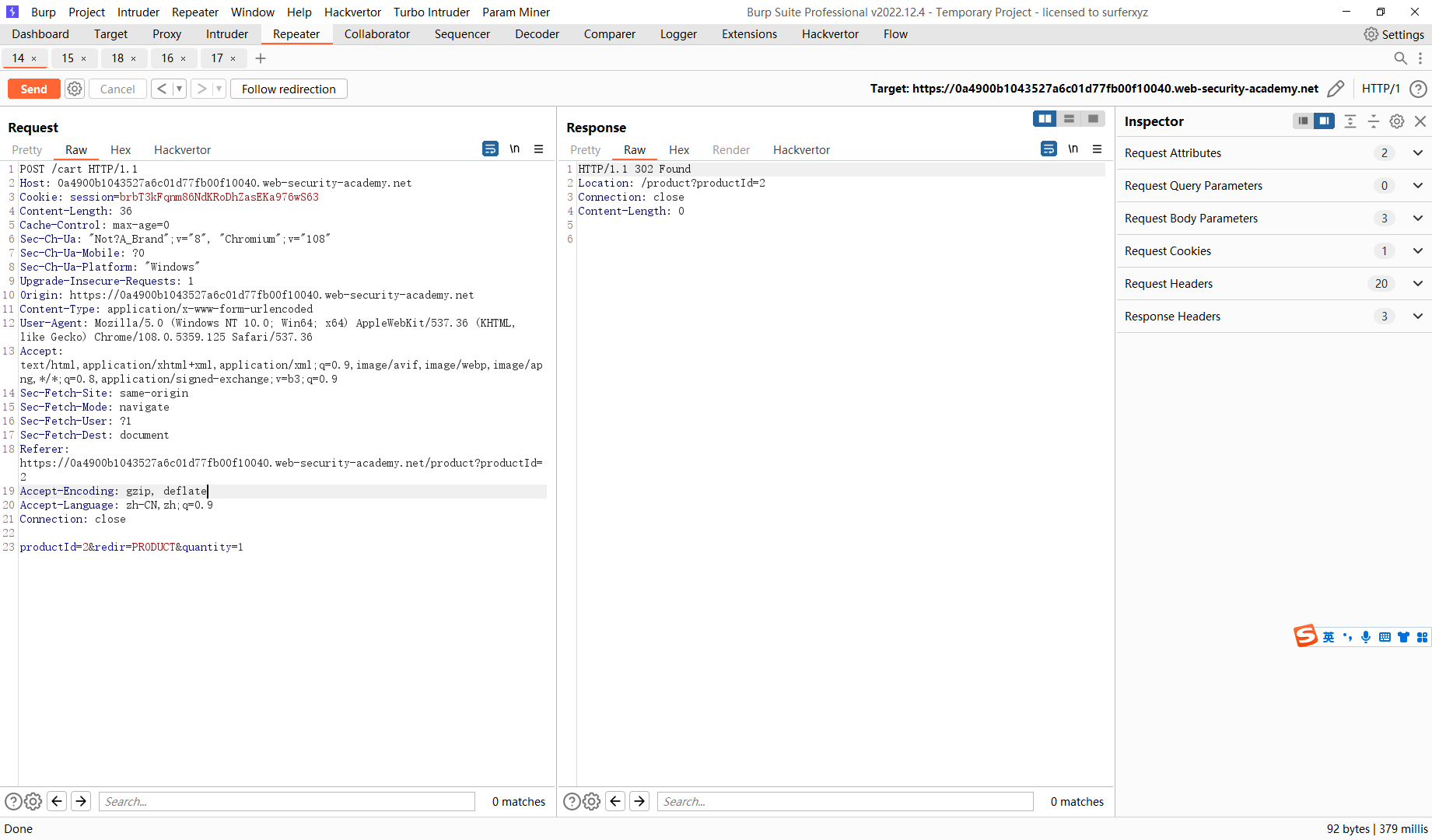Select top-bottom layout icon
Screen dimensions: 1432x840
[1069, 118]
